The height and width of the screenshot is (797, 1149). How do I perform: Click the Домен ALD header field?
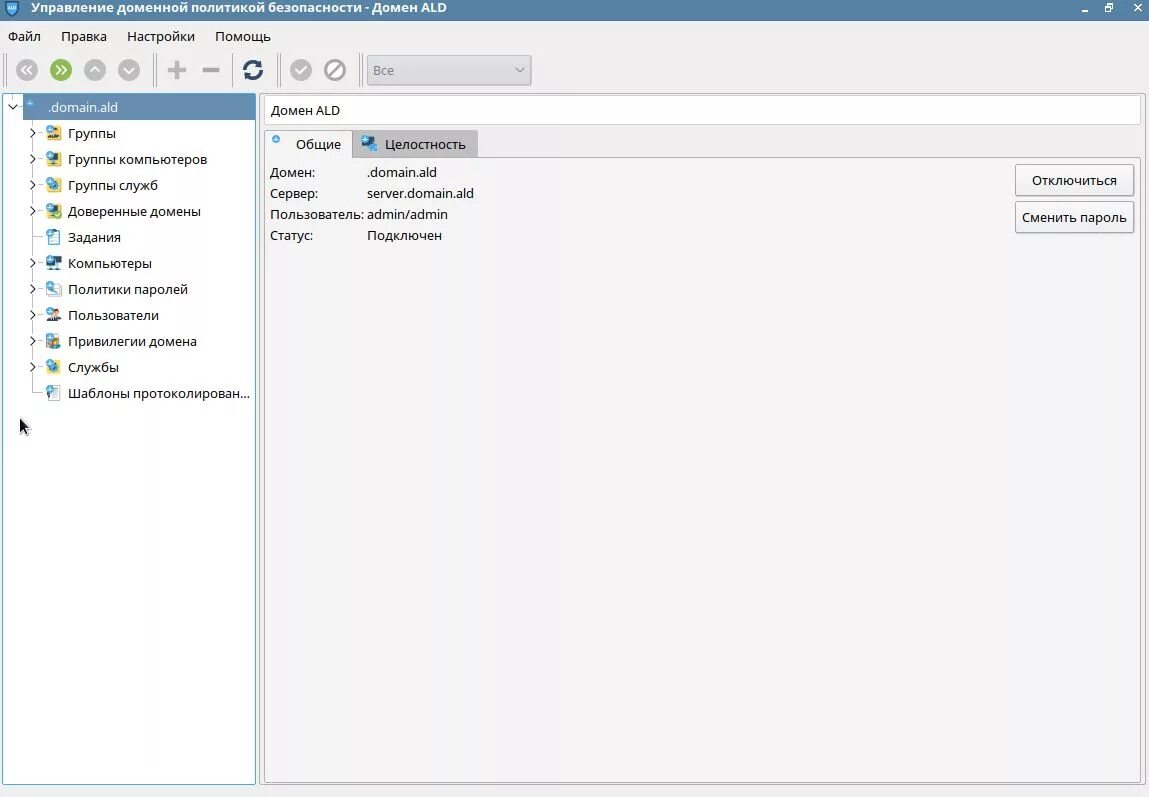click(x=702, y=111)
